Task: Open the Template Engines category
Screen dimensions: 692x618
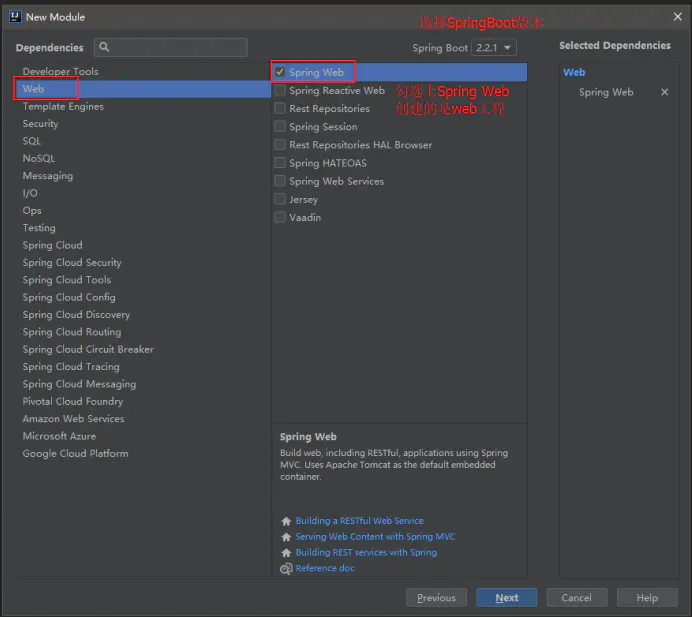Action: pyautogui.click(x=63, y=106)
